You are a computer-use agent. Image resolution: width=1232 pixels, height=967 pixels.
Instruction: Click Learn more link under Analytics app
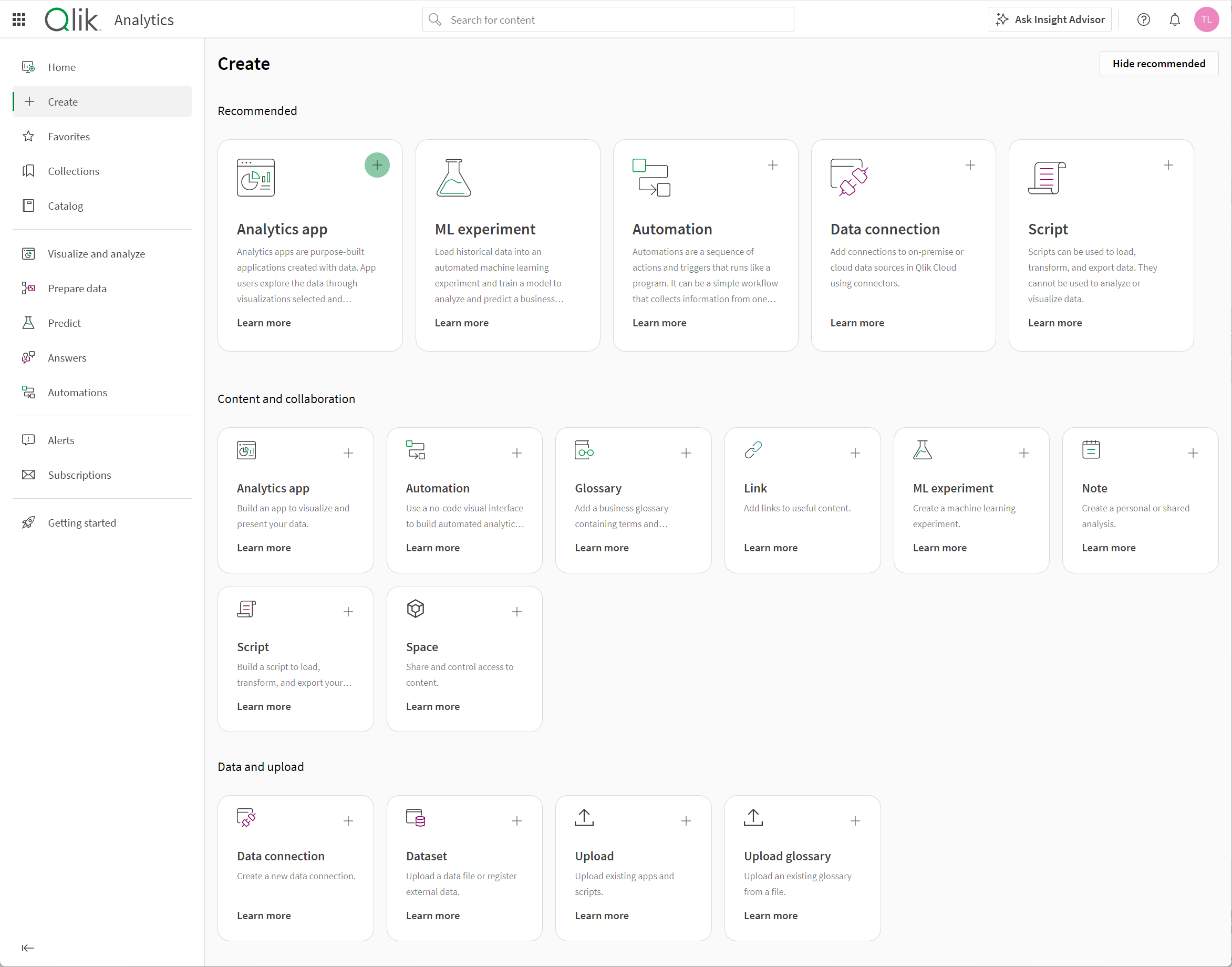click(264, 323)
